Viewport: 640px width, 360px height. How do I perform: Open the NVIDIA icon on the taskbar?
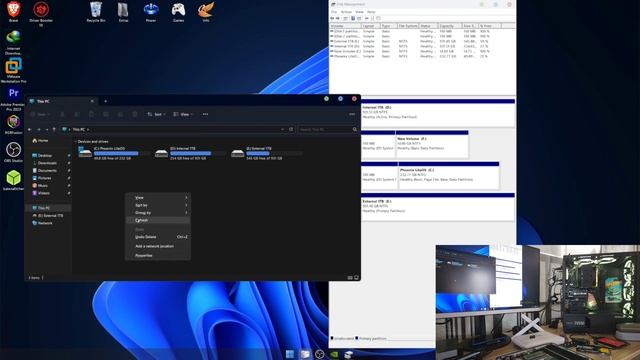pyautogui.click(x=334, y=354)
